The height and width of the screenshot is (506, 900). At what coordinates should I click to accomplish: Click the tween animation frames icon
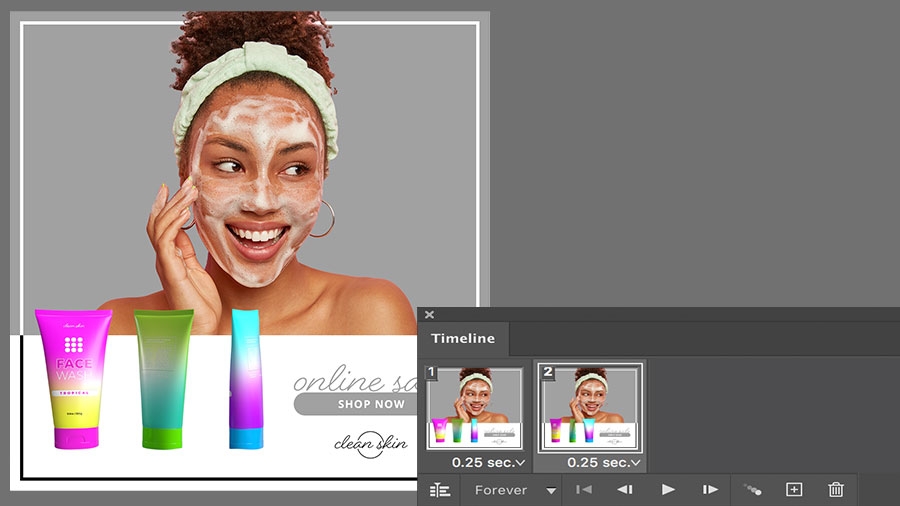(752, 489)
